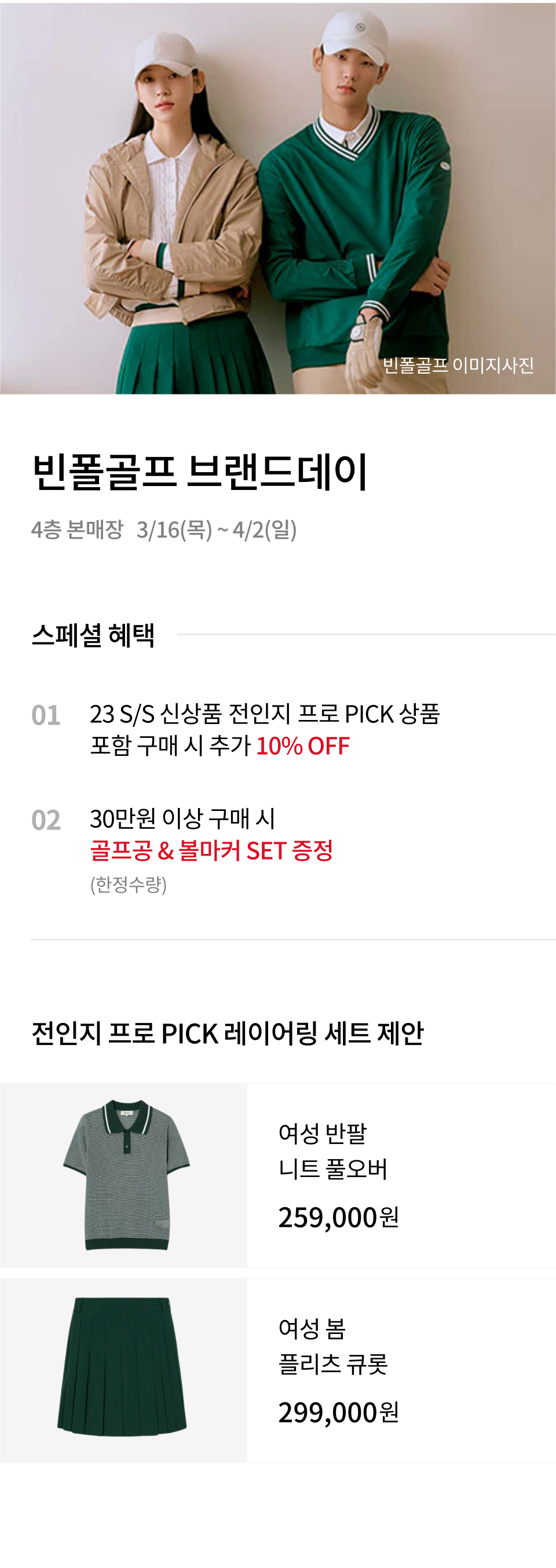Open the green pleats culottes product thumbnail
Image resolution: width=556 pixels, height=1568 pixels.
pyautogui.click(x=123, y=1370)
